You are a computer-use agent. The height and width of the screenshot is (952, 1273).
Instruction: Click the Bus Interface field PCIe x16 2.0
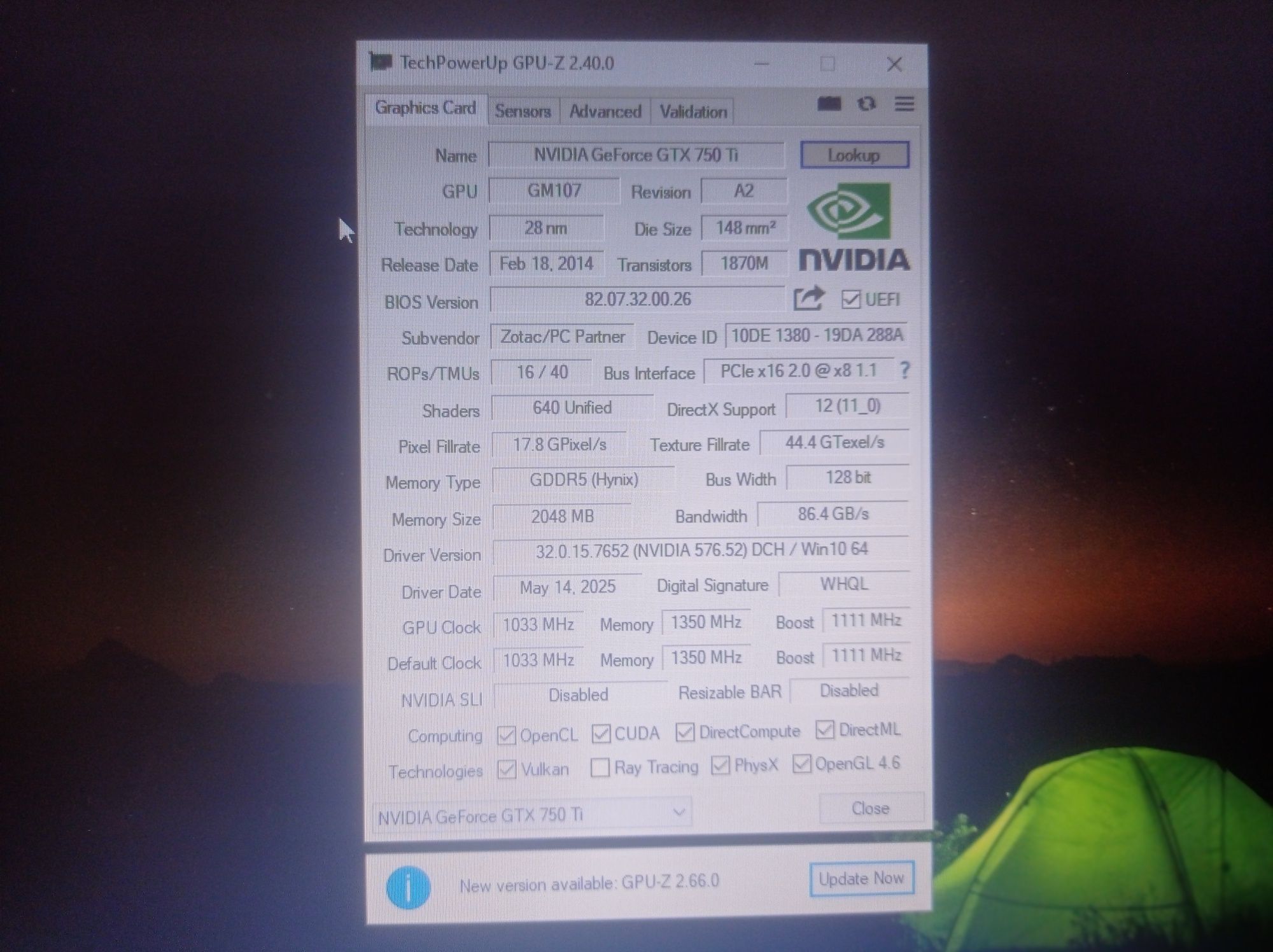(799, 371)
